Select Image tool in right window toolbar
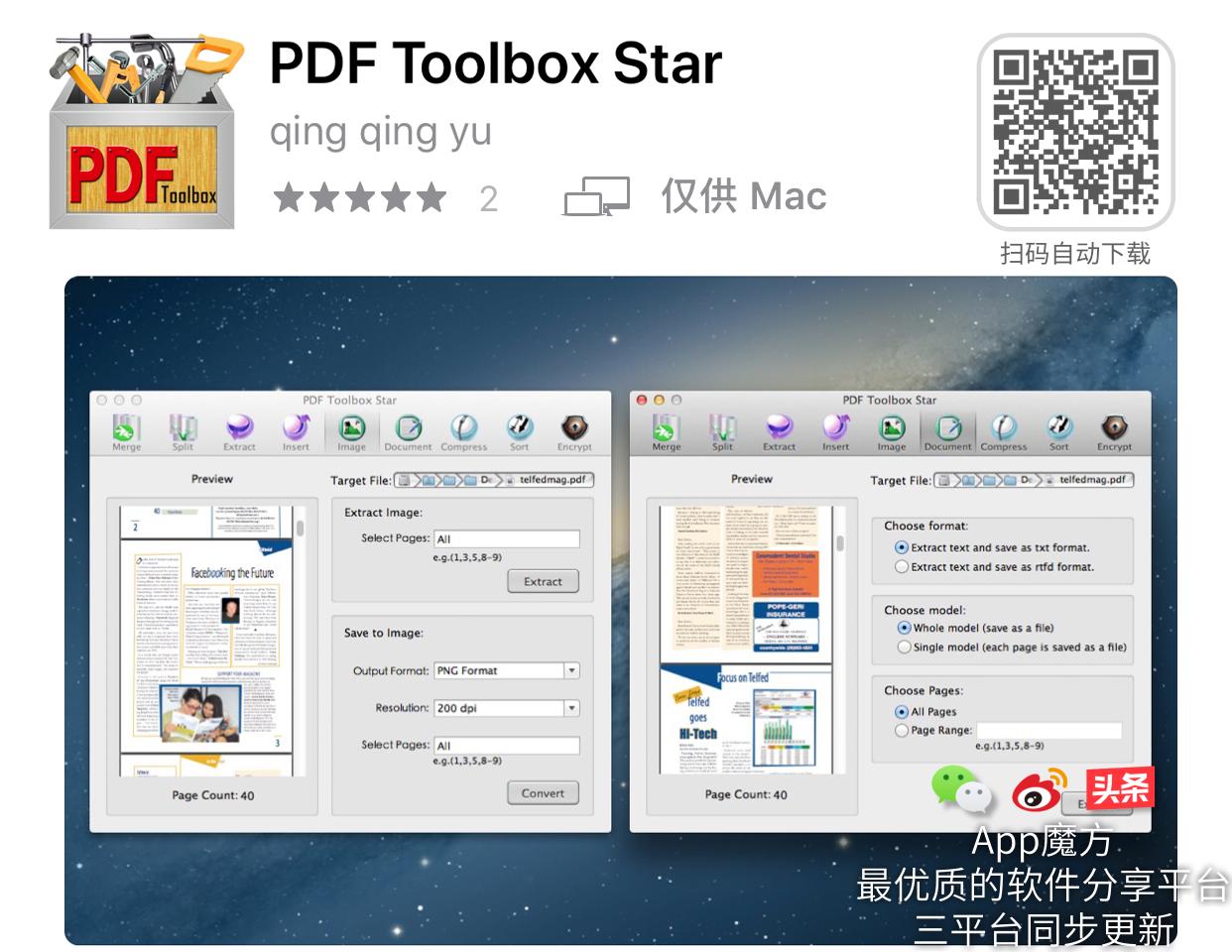The height and width of the screenshot is (952, 1232). 892,432
